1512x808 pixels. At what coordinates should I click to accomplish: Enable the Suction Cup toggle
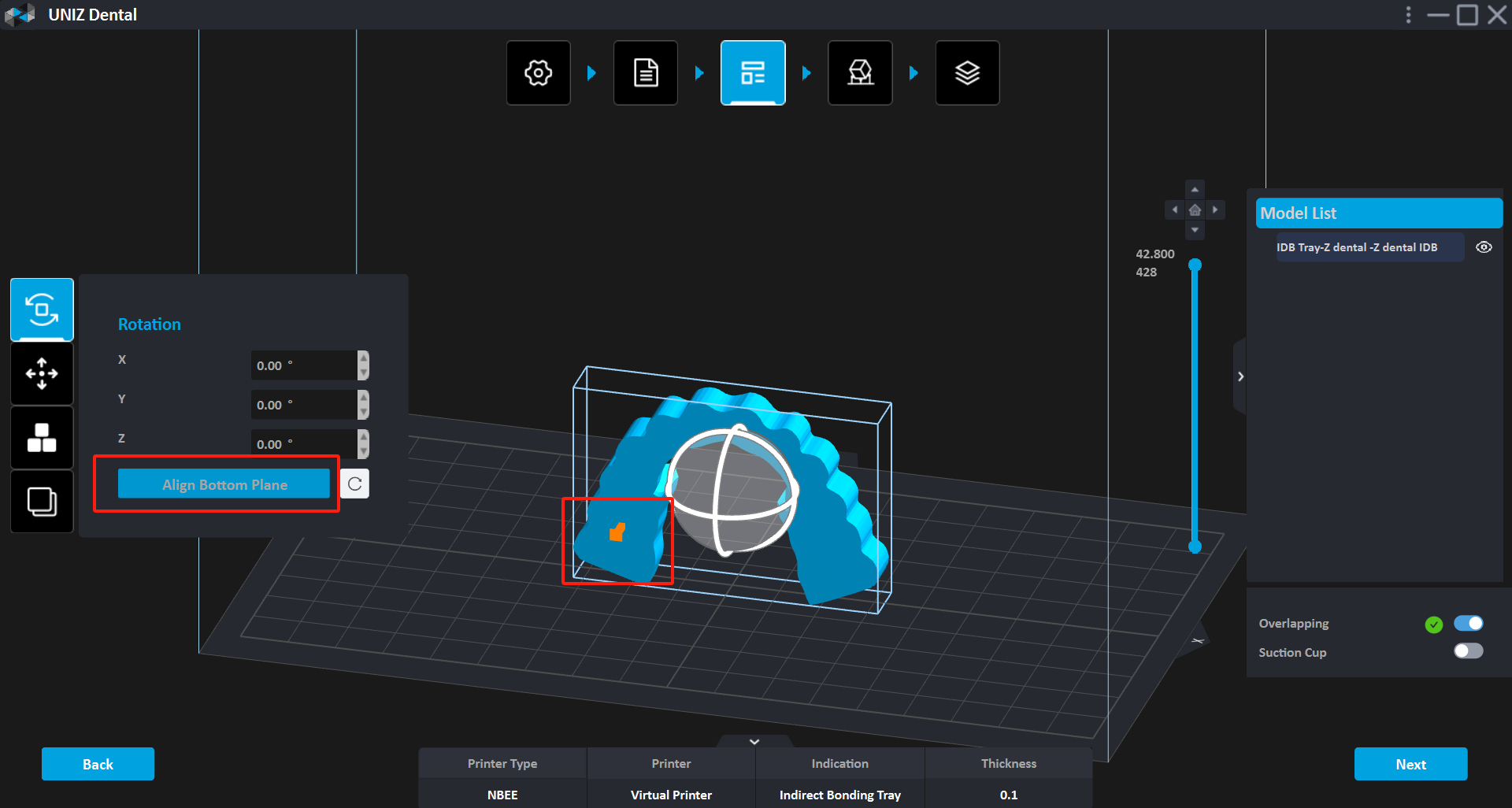(1468, 651)
